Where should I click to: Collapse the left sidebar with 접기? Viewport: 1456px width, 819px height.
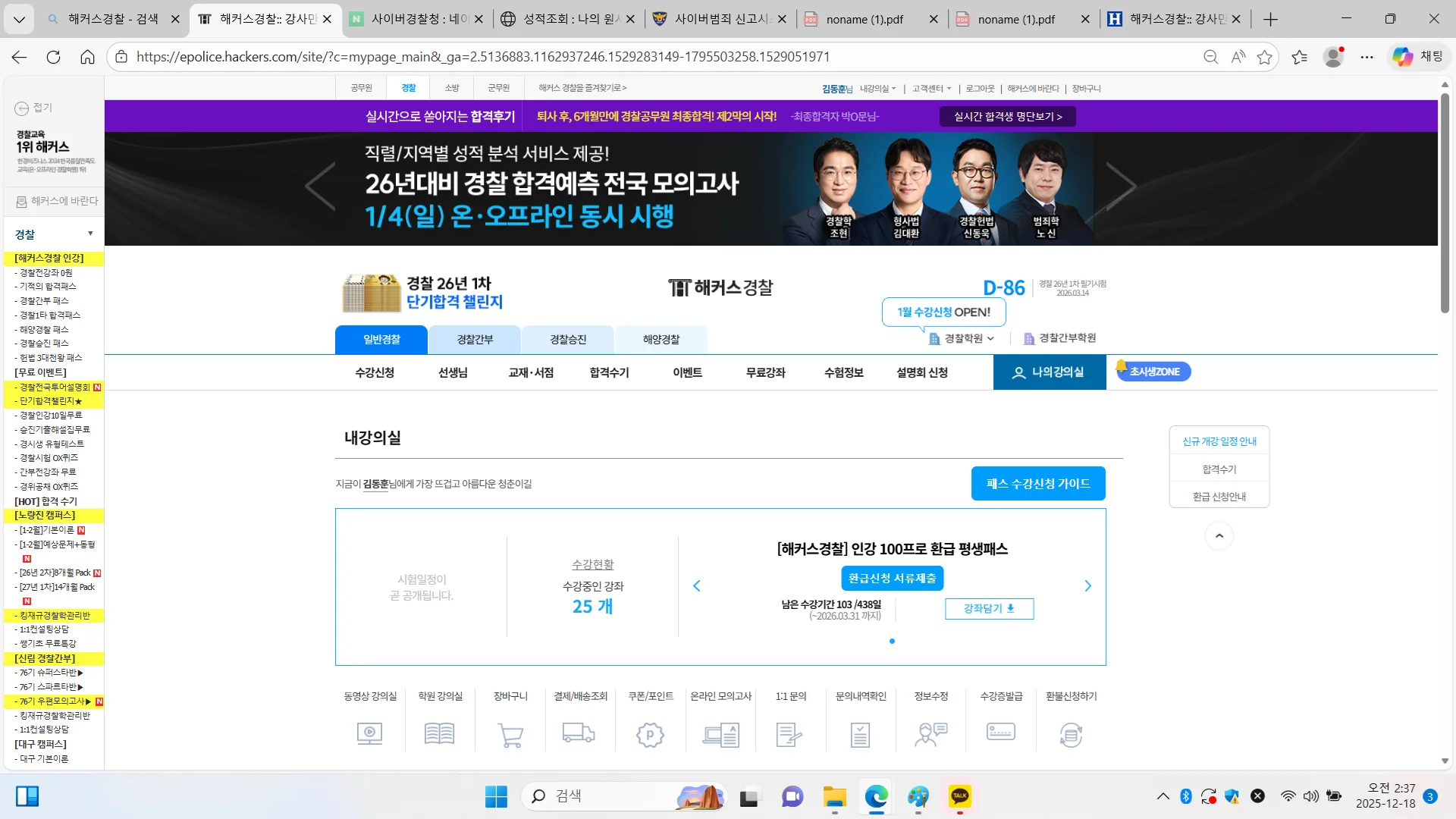click(x=34, y=108)
